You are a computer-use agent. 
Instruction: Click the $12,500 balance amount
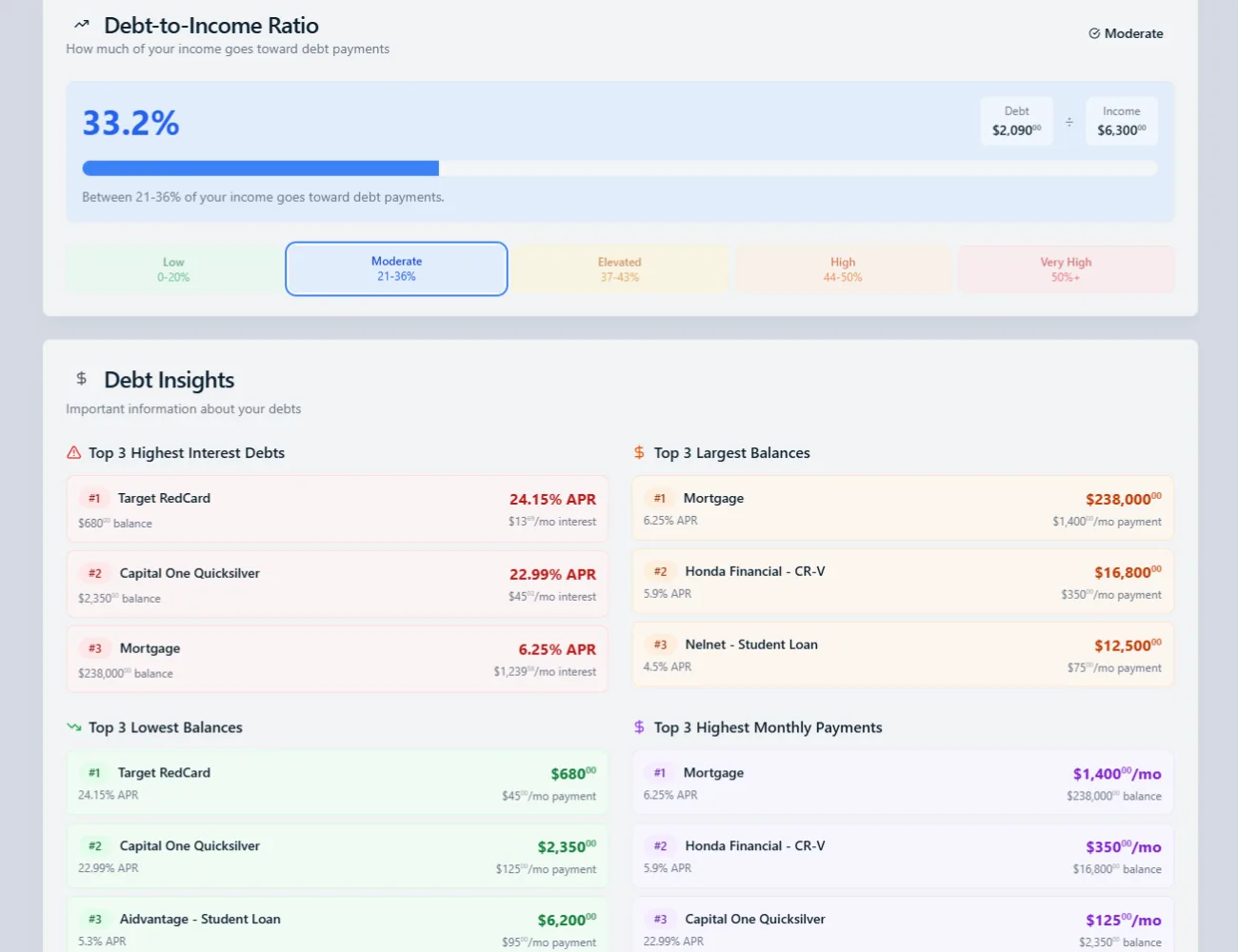click(1128, 645)
